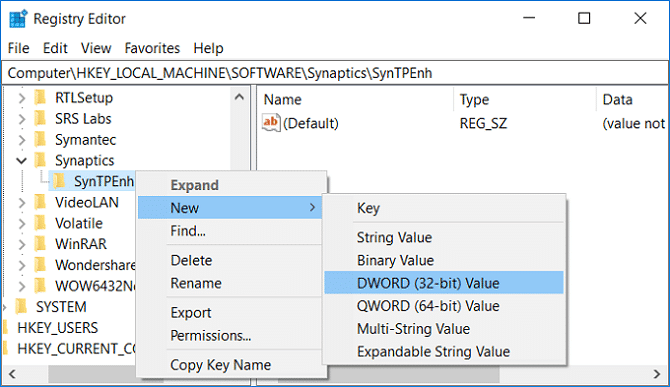
Task: Expand the WinRAR key
Action: click(x=22, y=244)
